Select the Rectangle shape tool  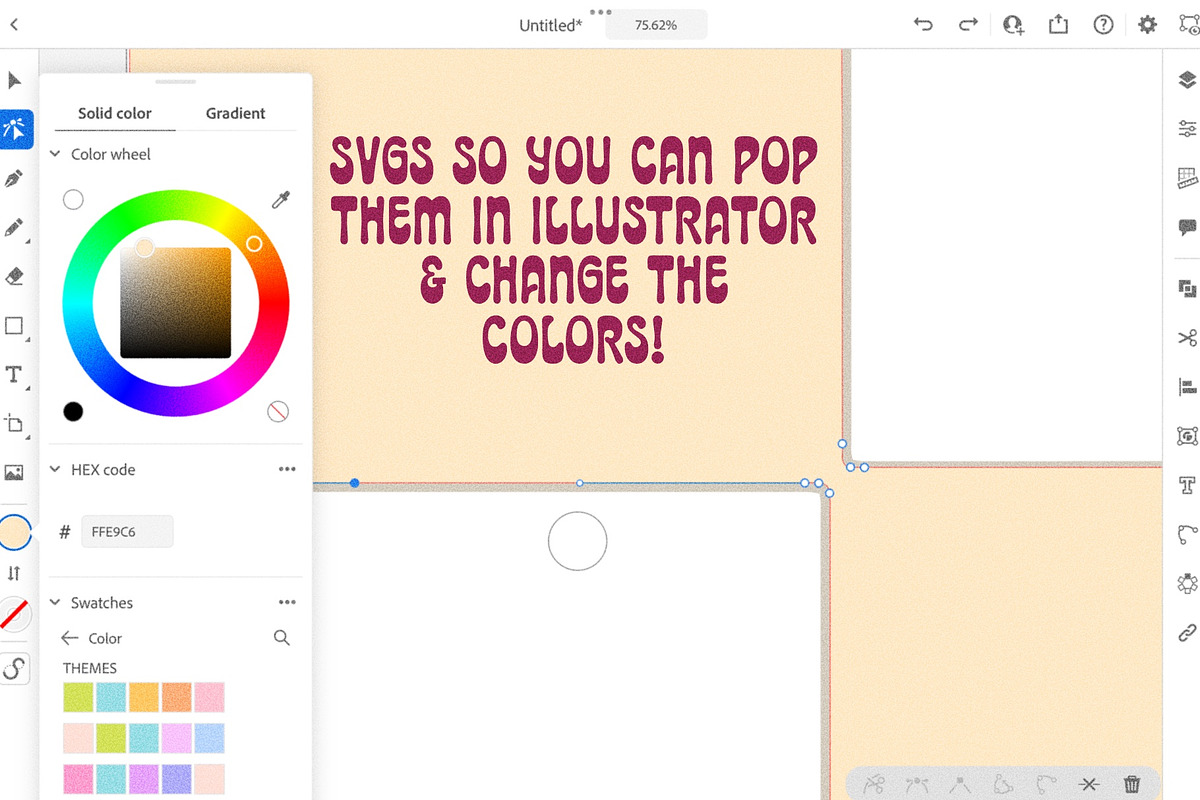pyautogui.click(x=14, y=326)
